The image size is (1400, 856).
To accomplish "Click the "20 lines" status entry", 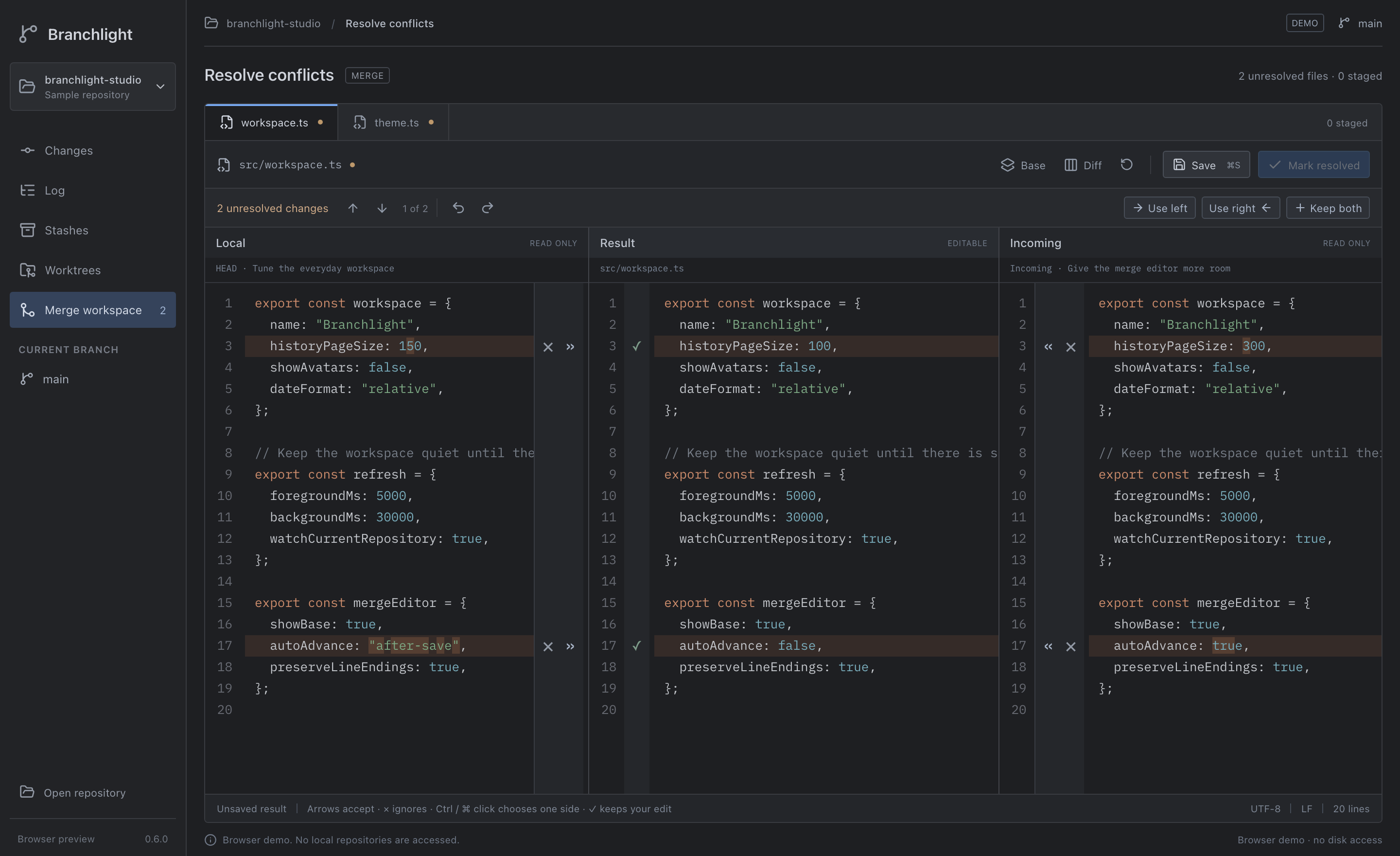I will point(1351,809).
